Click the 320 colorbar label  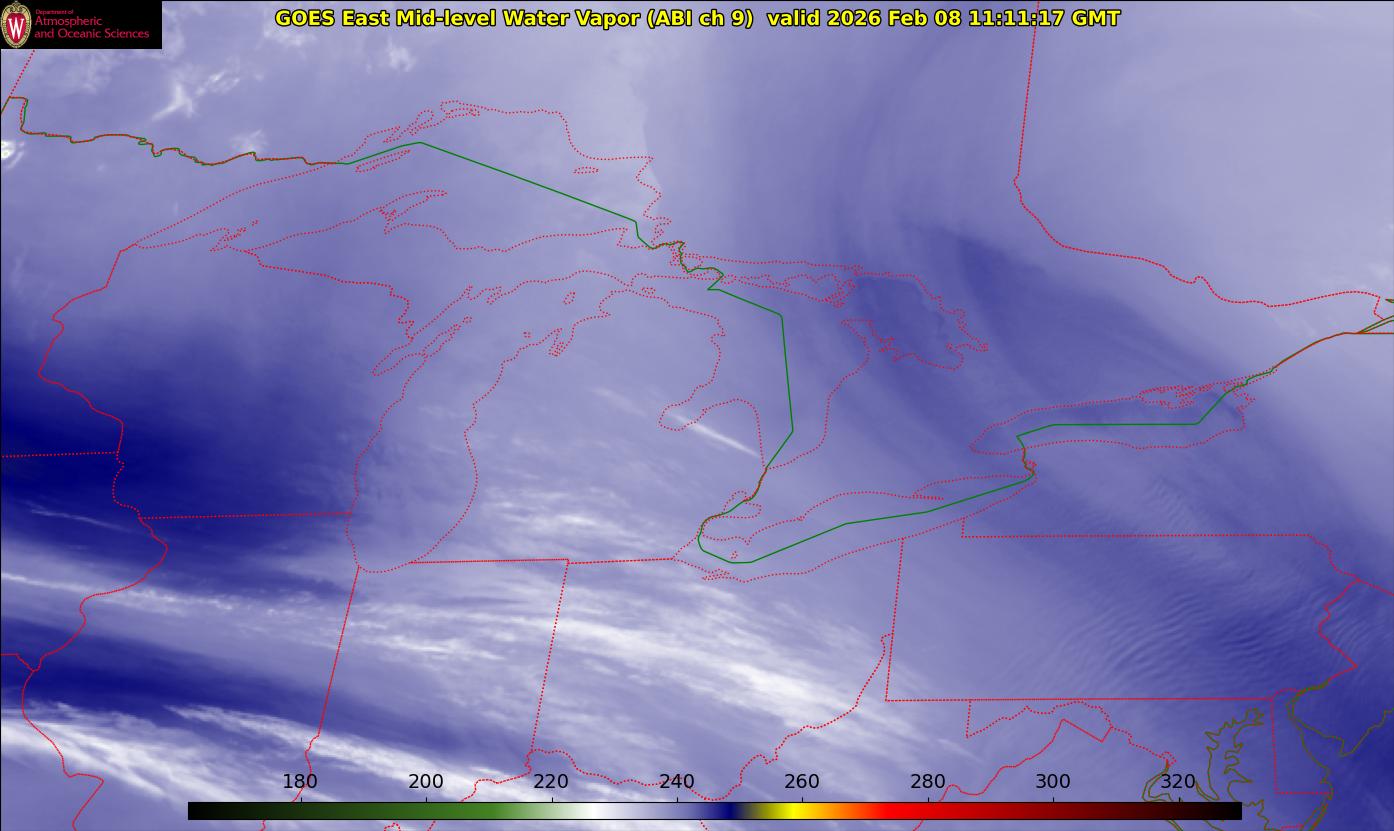click(1179, 781)
